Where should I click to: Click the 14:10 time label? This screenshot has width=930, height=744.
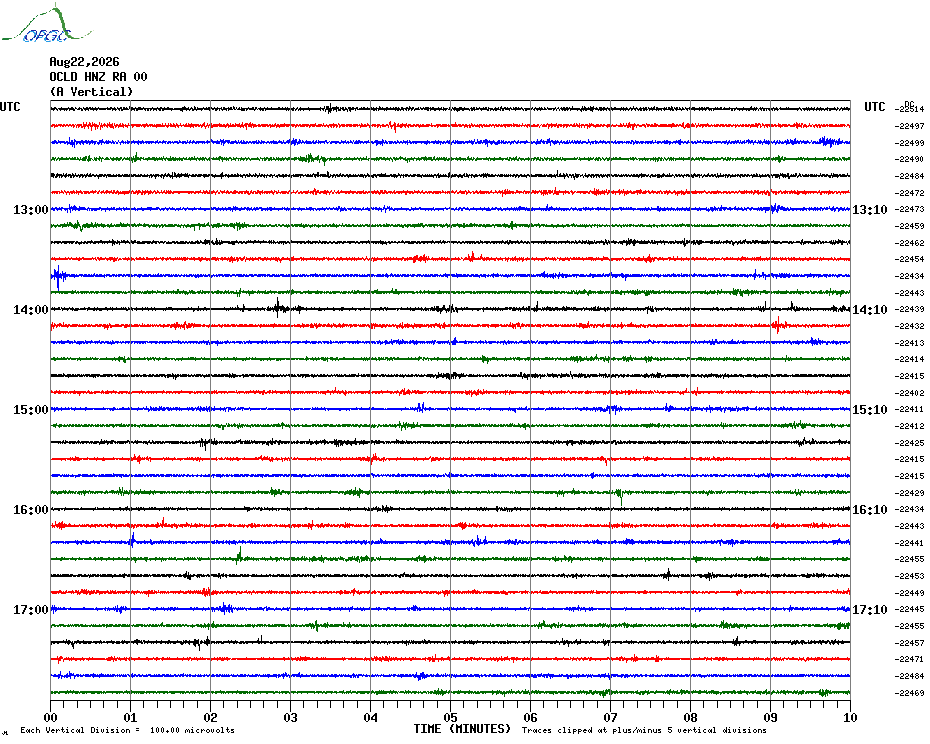pyautogui.click(x=870, y=310)
